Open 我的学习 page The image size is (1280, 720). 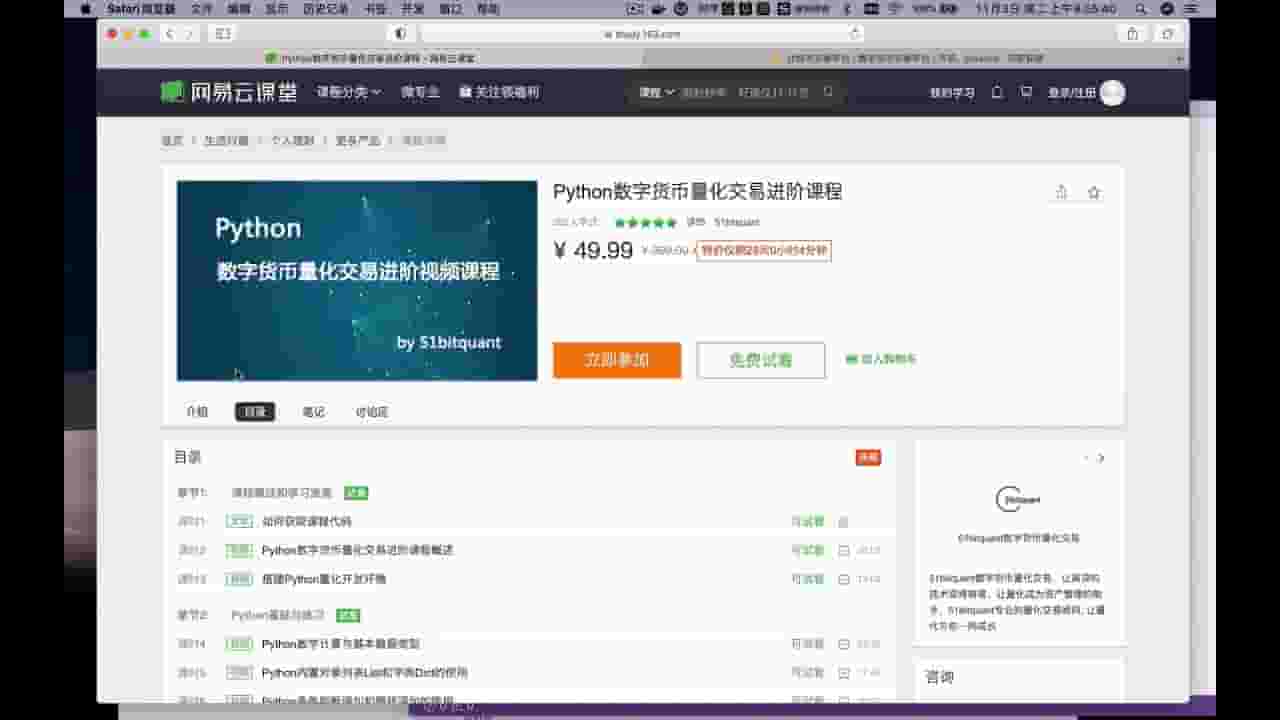tap(952, 93)
